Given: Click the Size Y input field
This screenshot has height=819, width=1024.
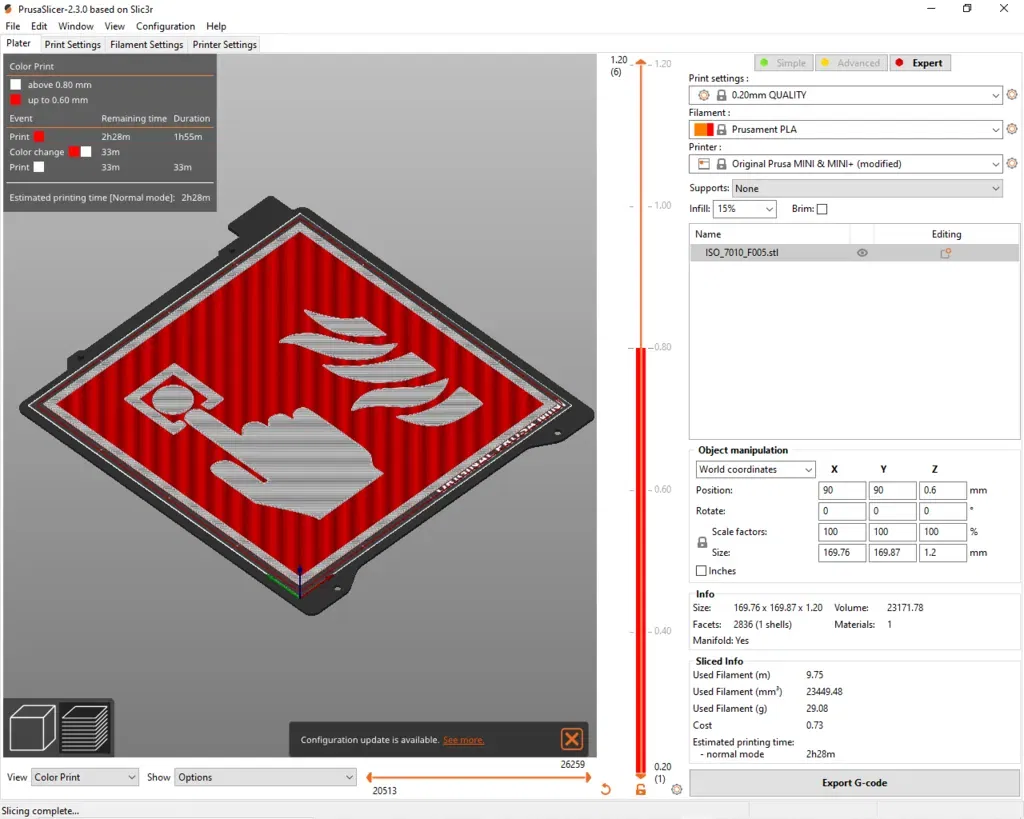Looking at the screenshot, I should [892, 553].
